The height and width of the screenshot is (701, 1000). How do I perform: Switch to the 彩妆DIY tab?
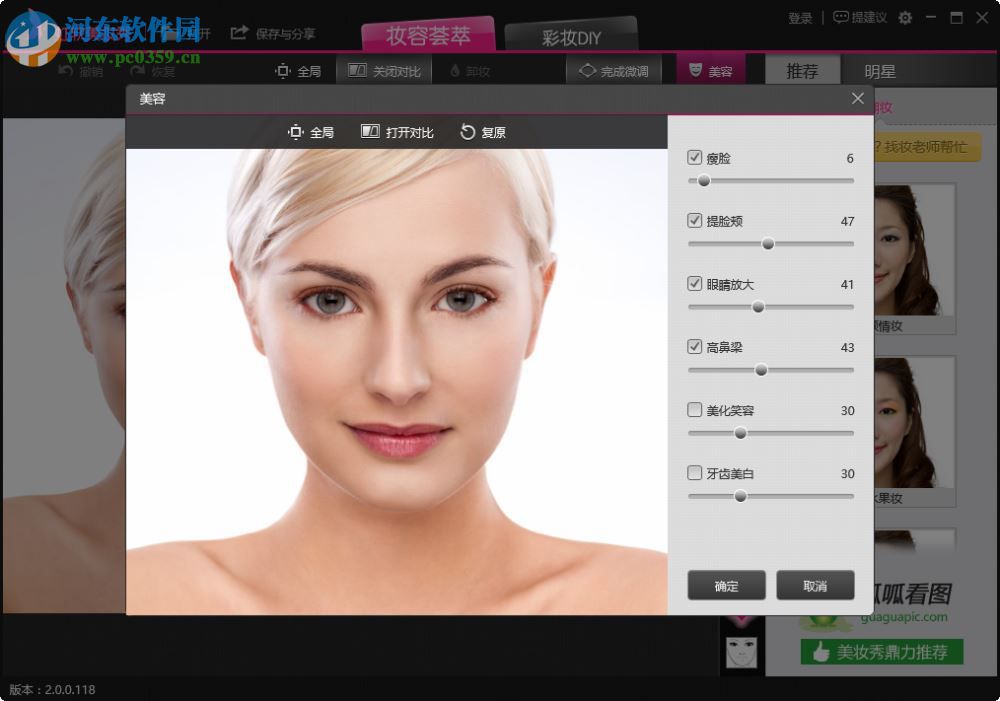[570, 37]
